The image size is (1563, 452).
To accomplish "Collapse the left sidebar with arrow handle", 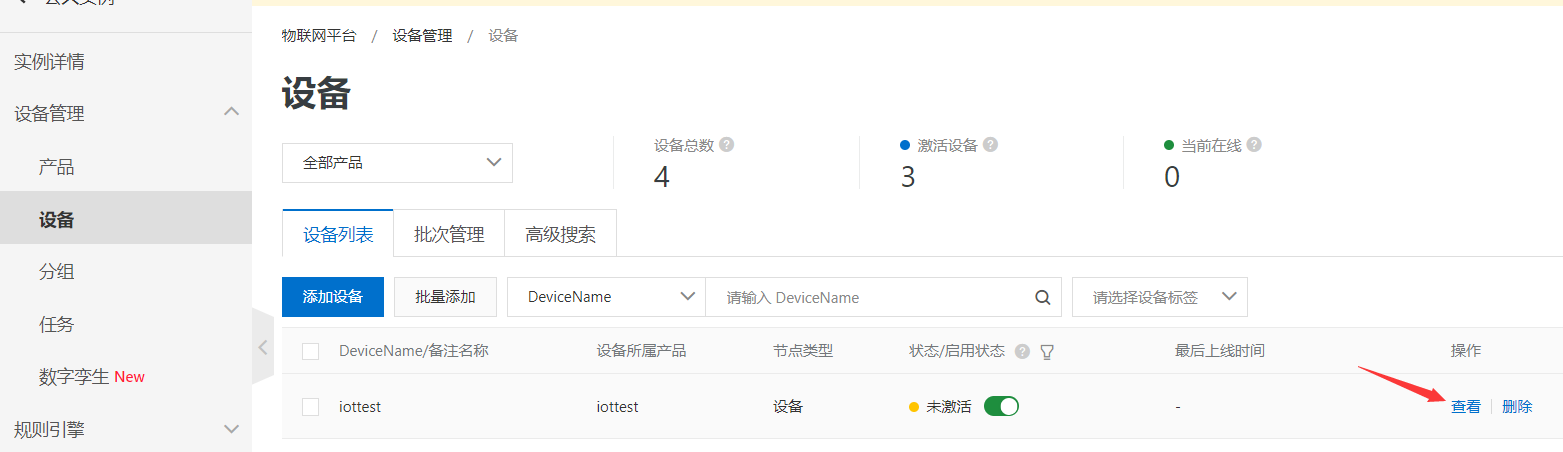I will tap(263, 347).
